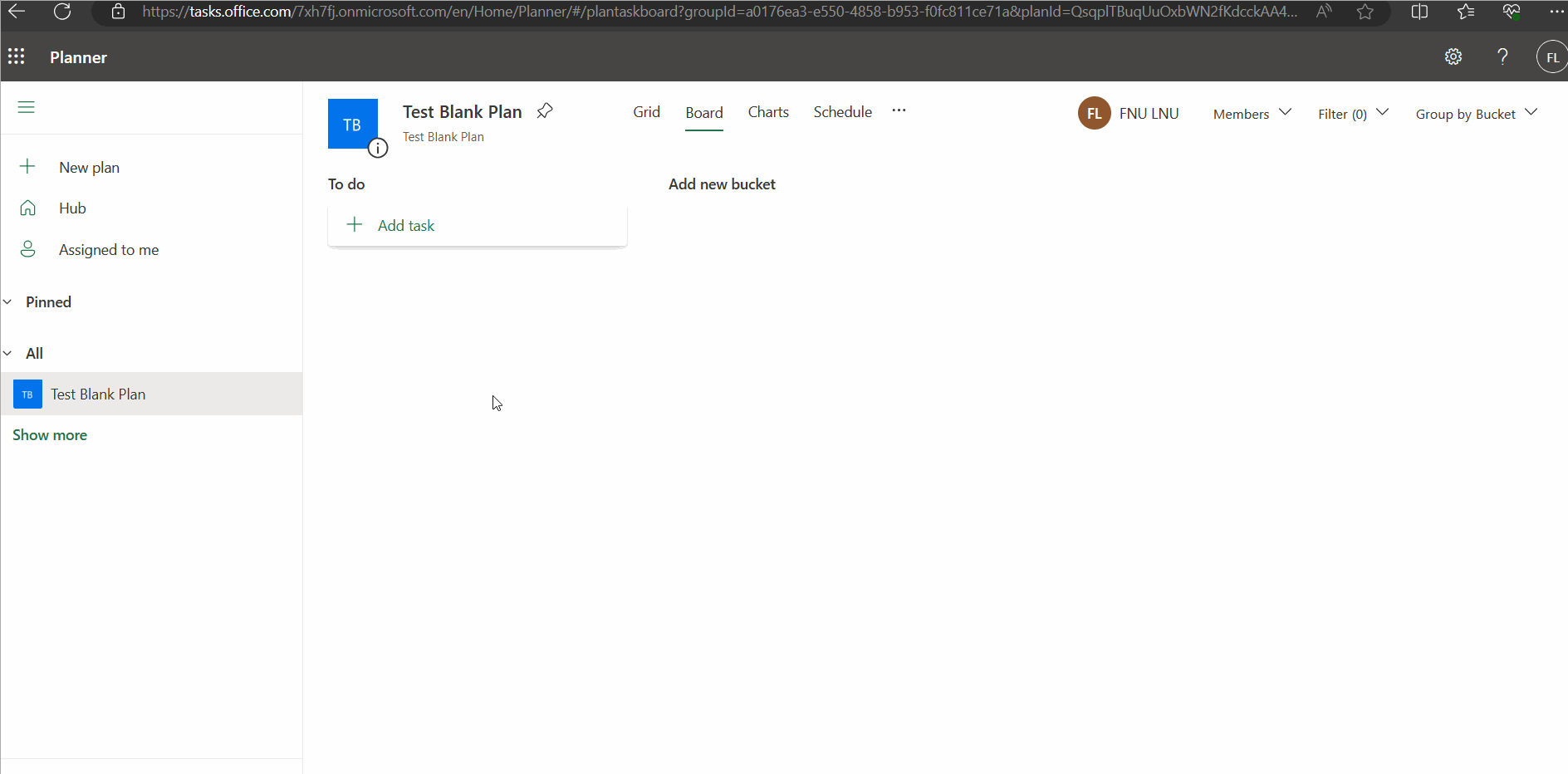1568x774 pixels.
Task: Click the plus icon in Add task
Action: [355, 224]
